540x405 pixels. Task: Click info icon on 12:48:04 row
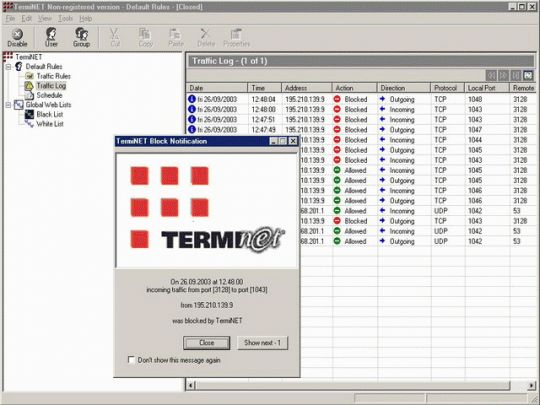[192, 99]
